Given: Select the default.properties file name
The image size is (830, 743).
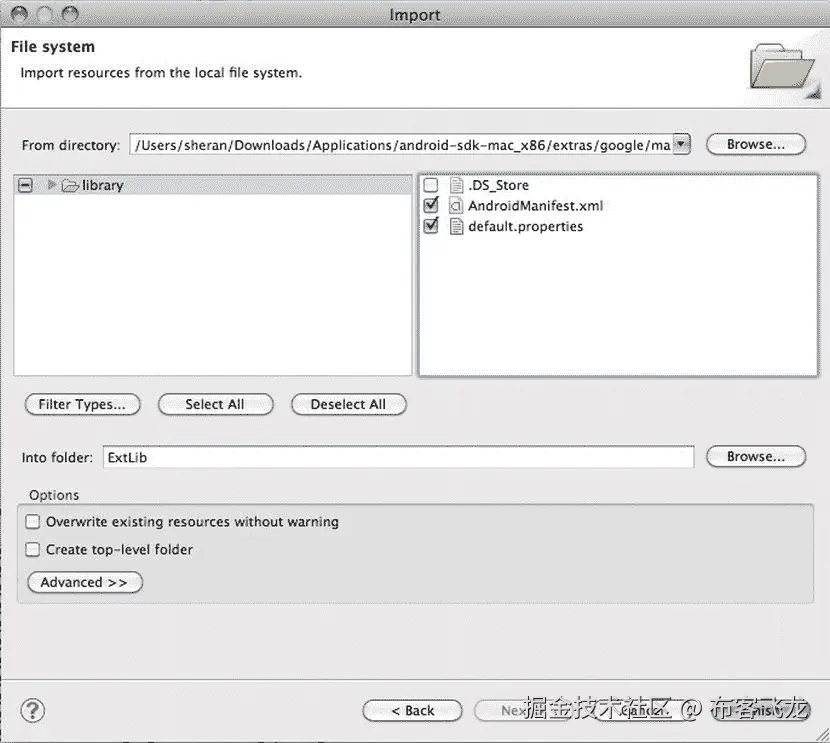Looking at the screenshot, I should coord(525,226).
